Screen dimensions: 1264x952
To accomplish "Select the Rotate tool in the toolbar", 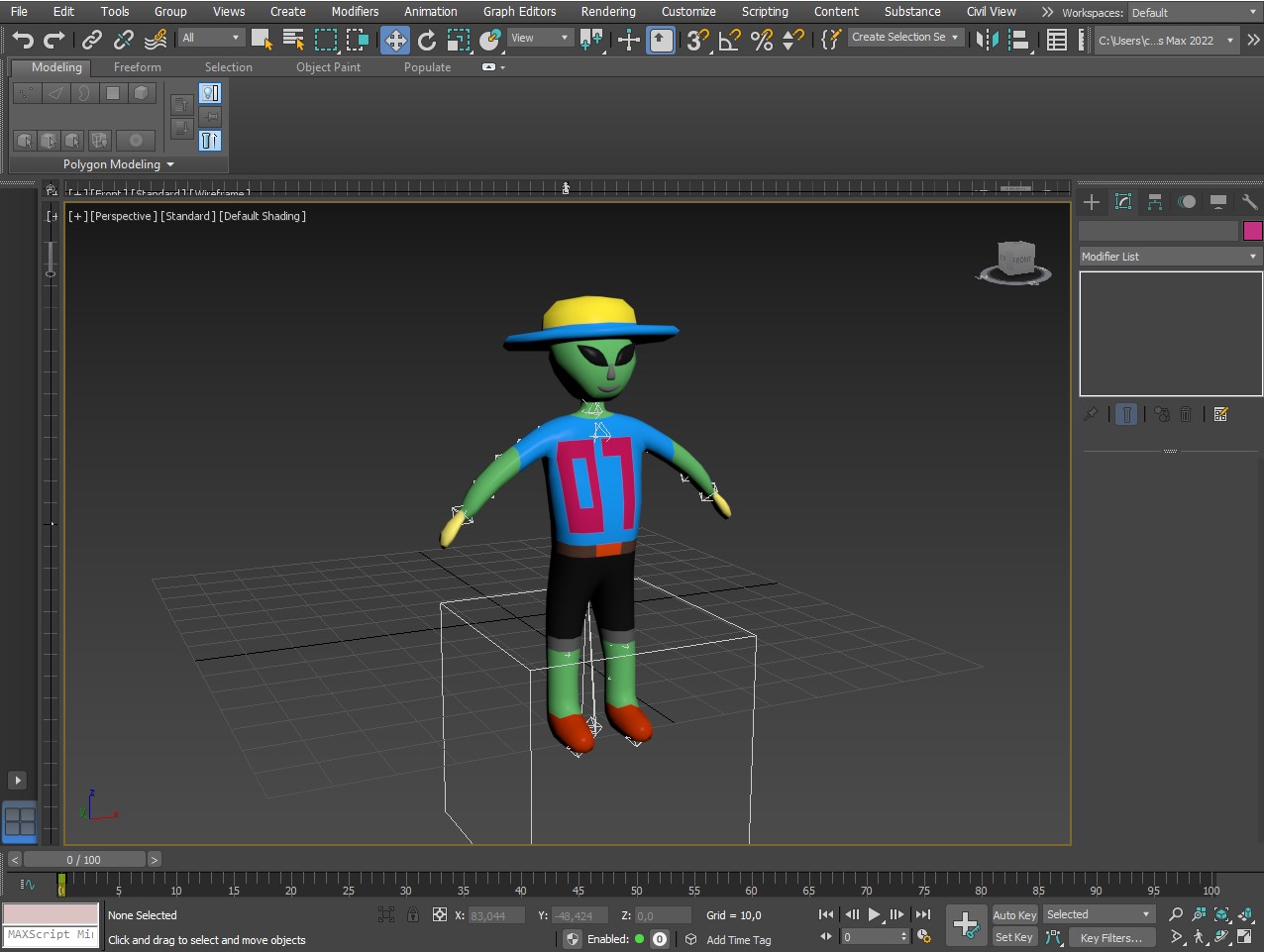I will click(427, 40).
